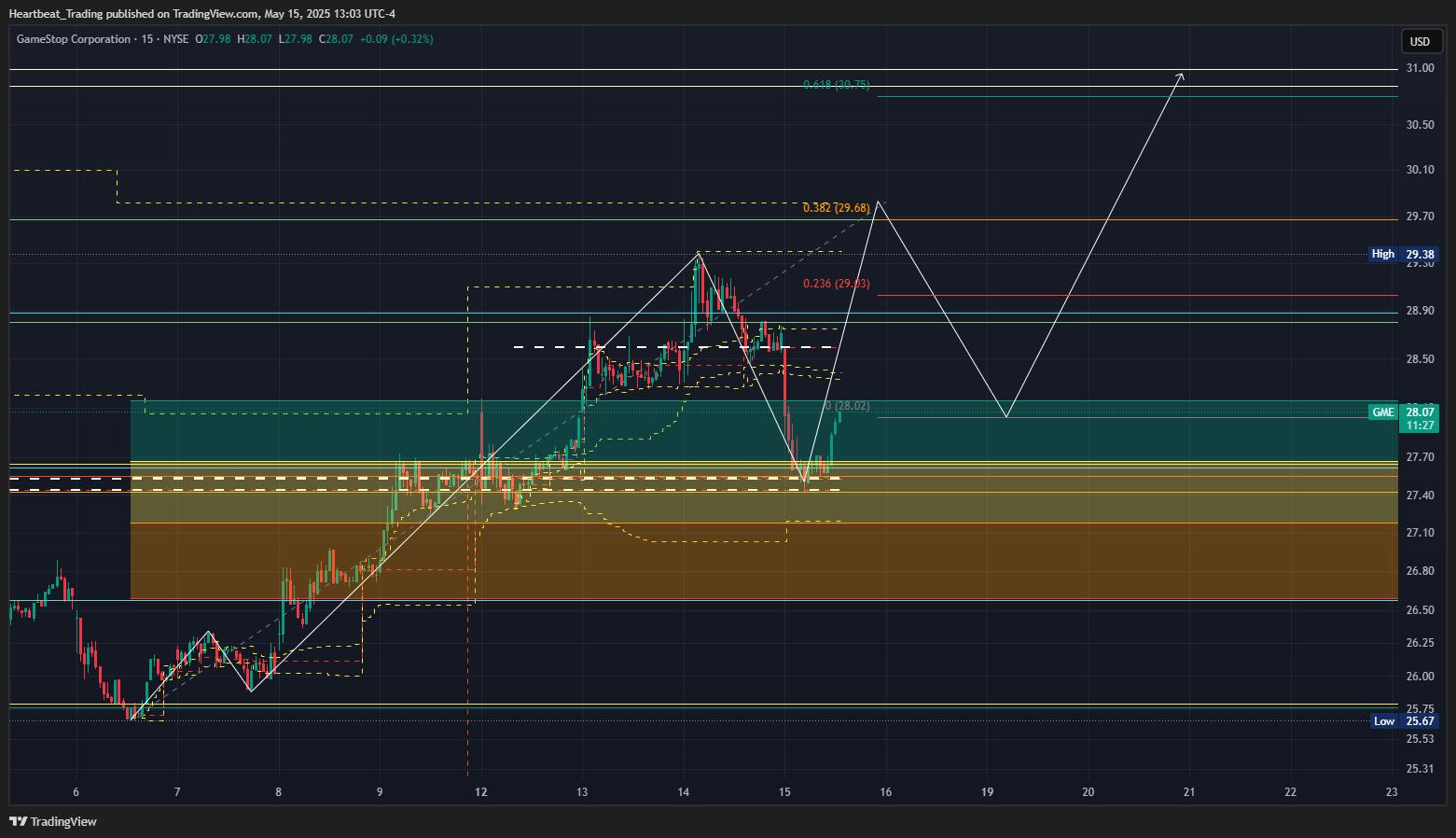Click date axis label 23
The image size is (1456, 838).
[x=1392, y=792]
